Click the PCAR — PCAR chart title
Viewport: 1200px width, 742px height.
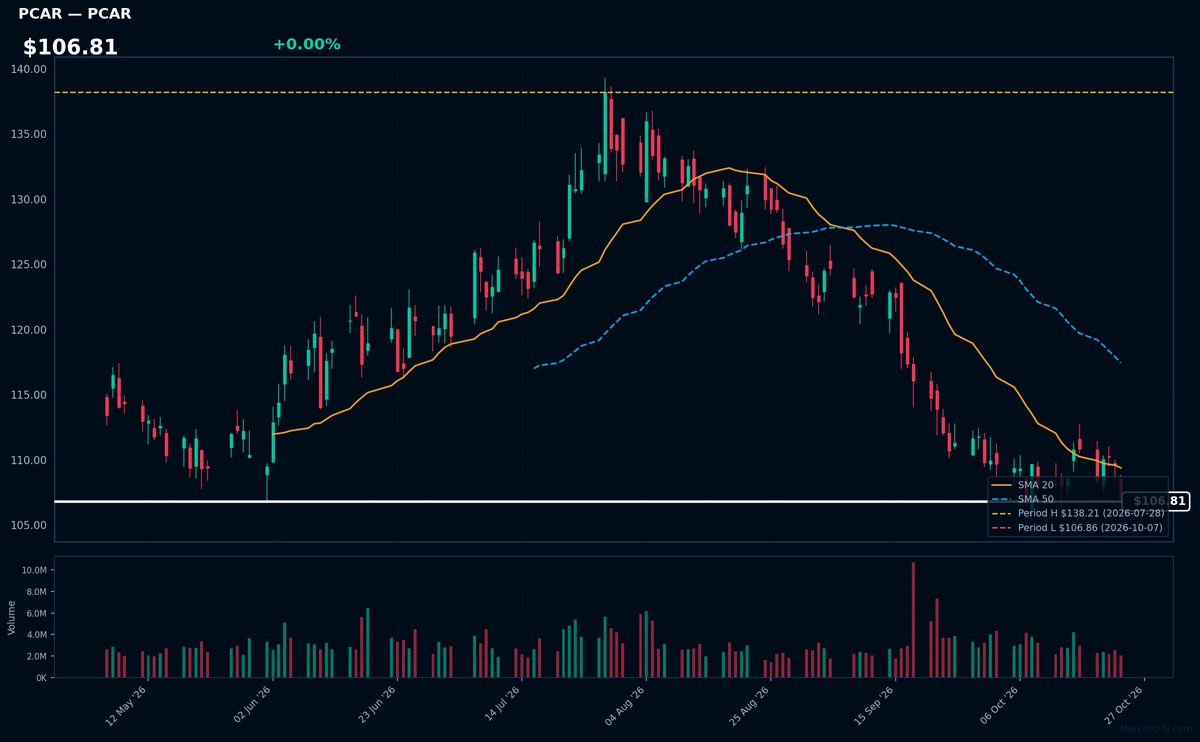pyautogui.click(x=75, y=14)
